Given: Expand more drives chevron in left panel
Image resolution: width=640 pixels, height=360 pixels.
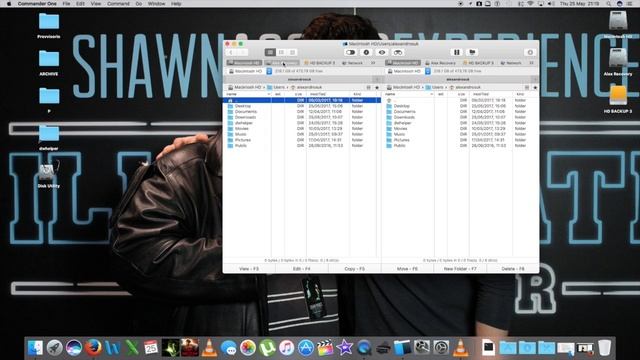Looking at the screenshot, I should pos(373,63).
